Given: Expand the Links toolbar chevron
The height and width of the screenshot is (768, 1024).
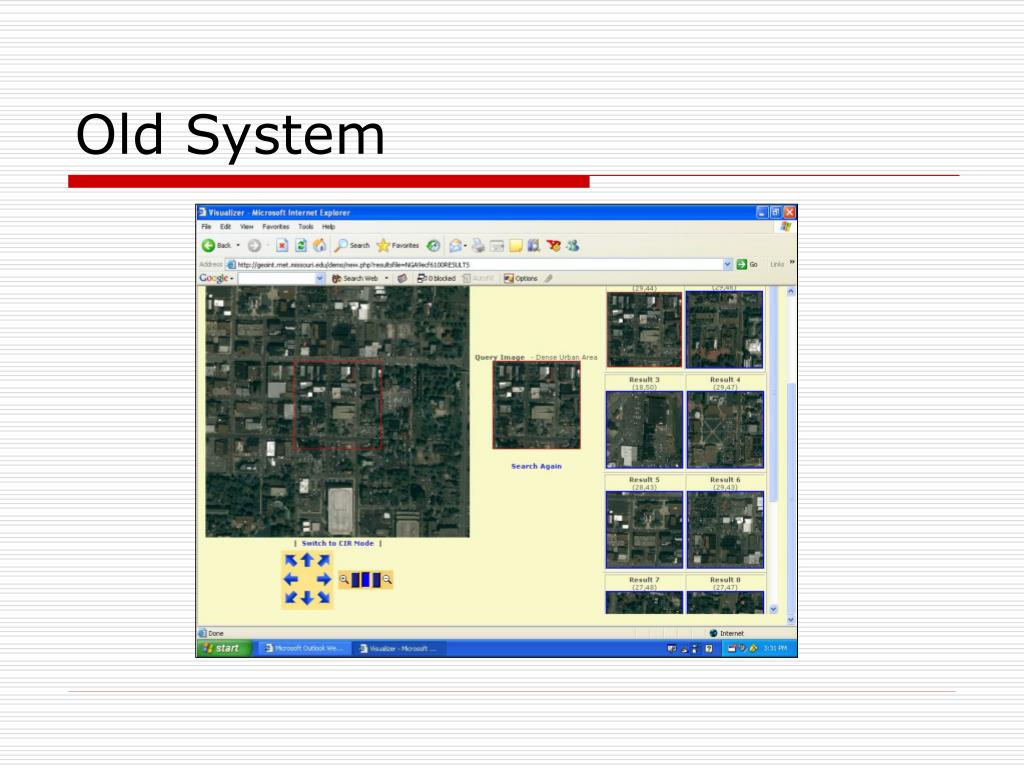Looking at the screenshot, I should pyautogui.click(x=792, y=262).
